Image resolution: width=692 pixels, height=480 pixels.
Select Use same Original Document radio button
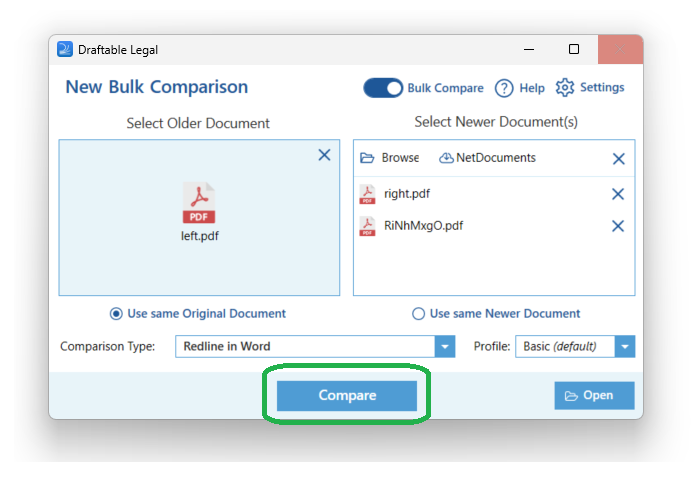pos(116,314)
